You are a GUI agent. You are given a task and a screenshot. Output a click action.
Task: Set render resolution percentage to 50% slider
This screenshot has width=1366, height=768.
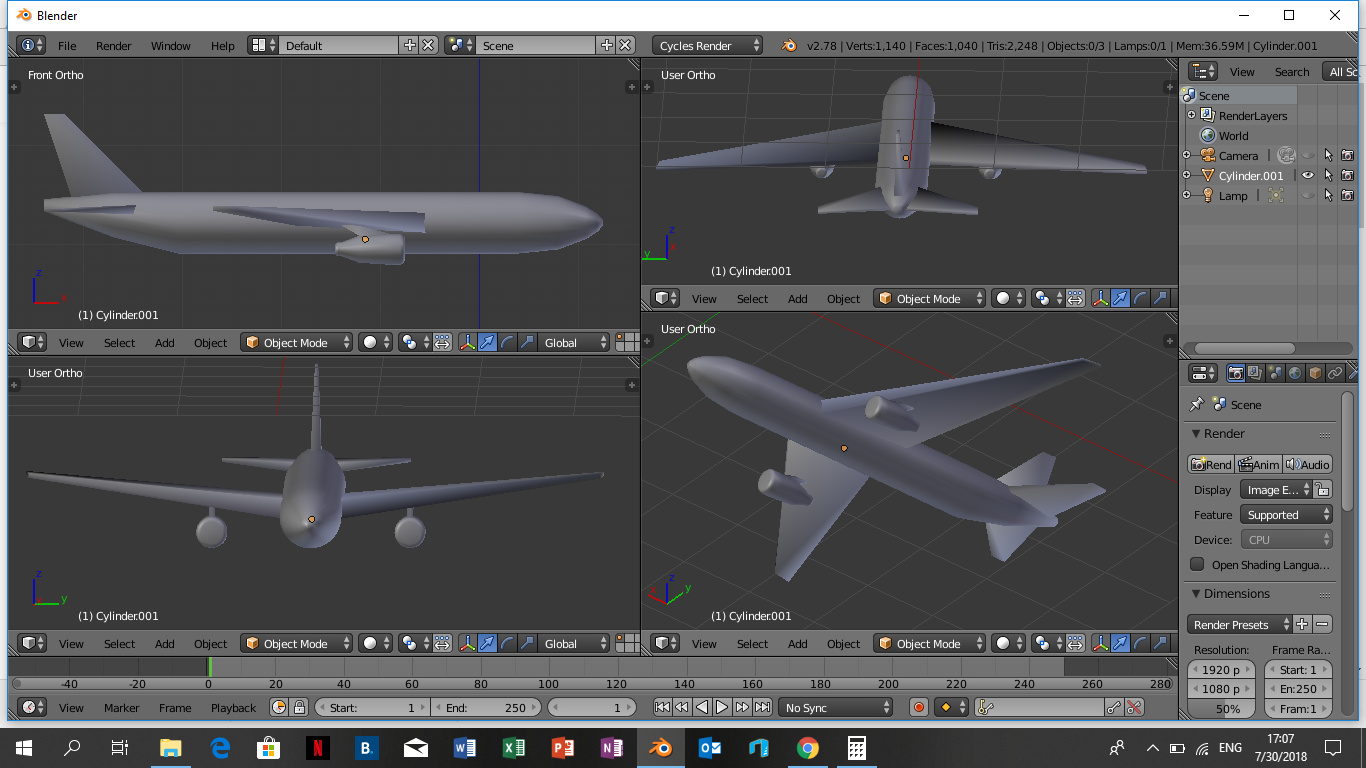(1221, 708)
